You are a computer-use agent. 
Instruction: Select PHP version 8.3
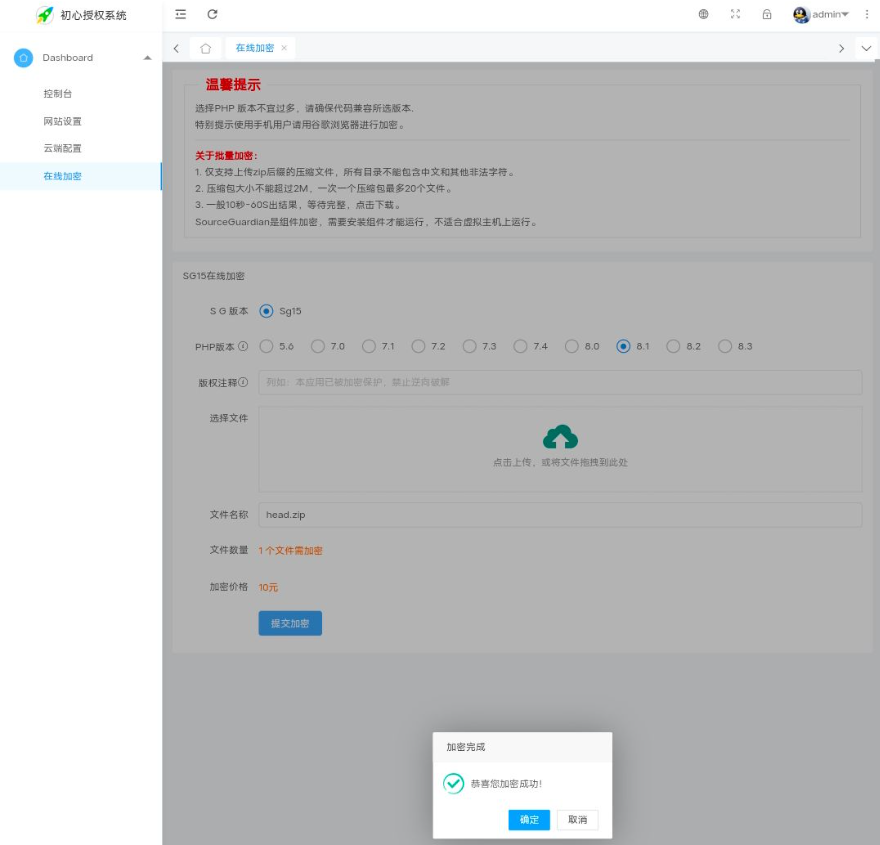tap(725, 346)
